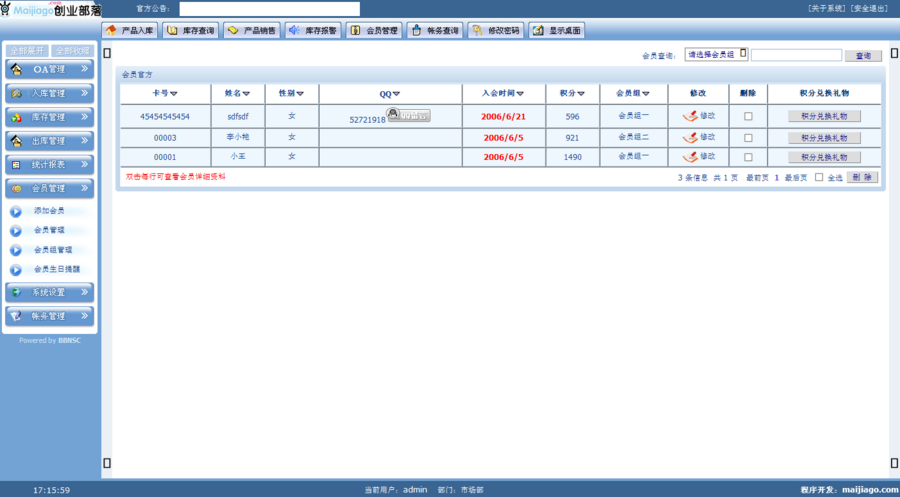The image size is (900, 497).
Task: Sort by 积分 column arrow
Action: [581, 94]
